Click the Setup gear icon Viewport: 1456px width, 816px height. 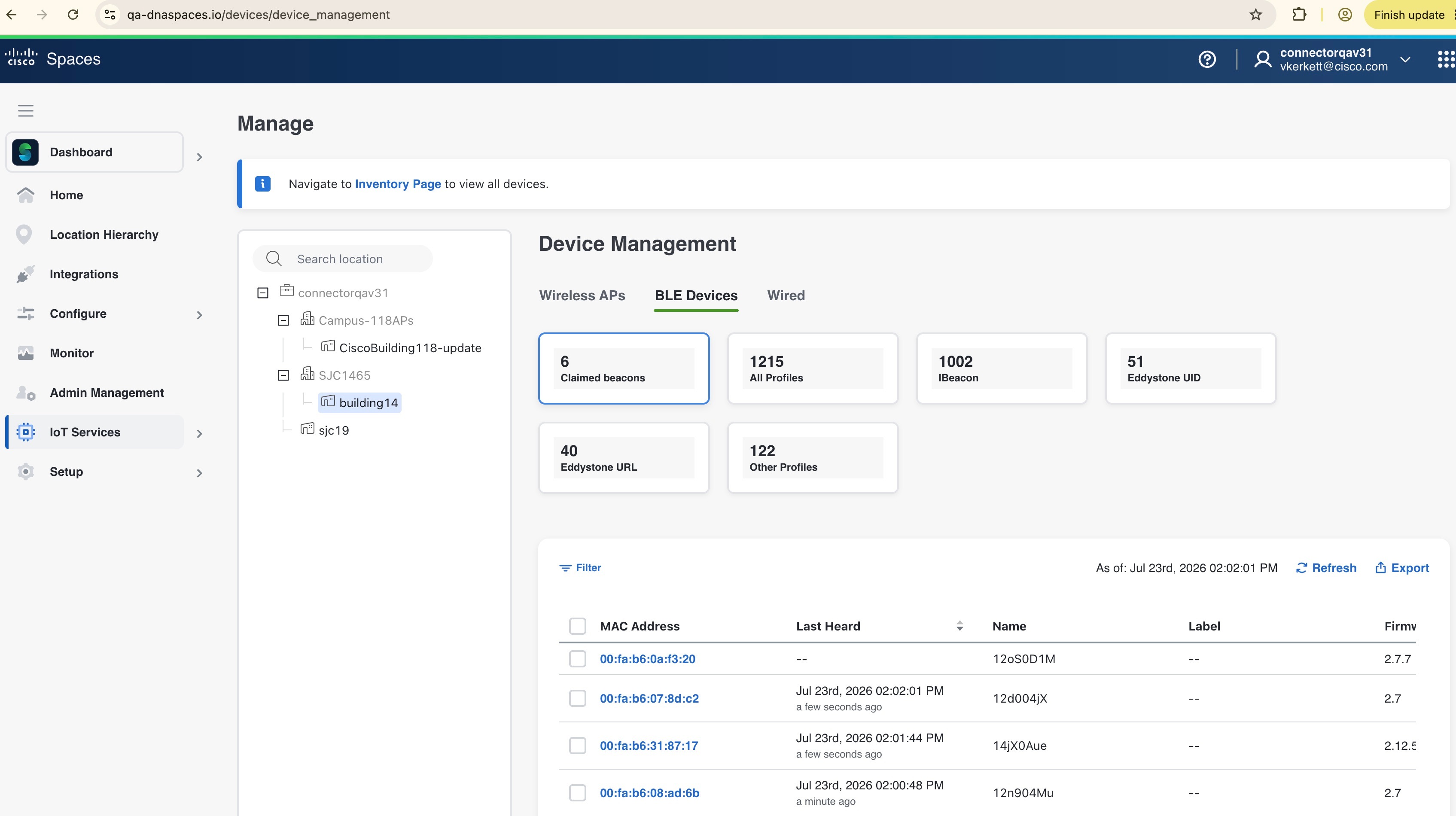click(25, 472)
